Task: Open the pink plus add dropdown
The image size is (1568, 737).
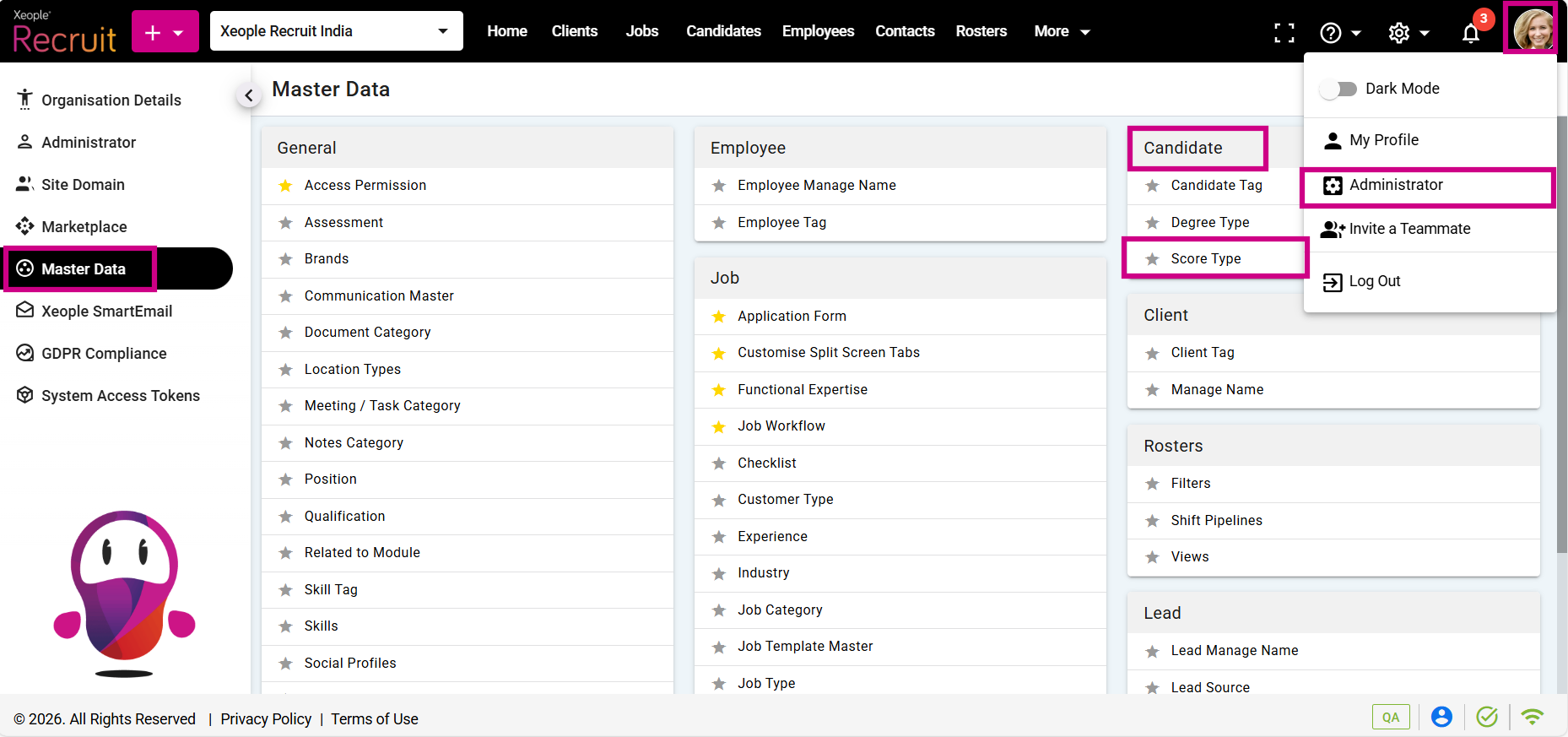Action: (x=165, y=32)
